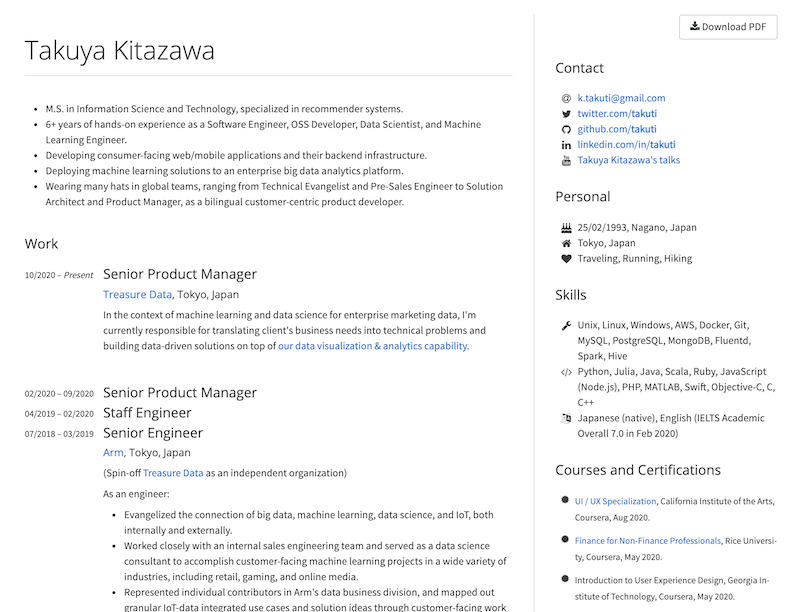Click bullet icon beside Finance for Non-Finance

[565, 539]
